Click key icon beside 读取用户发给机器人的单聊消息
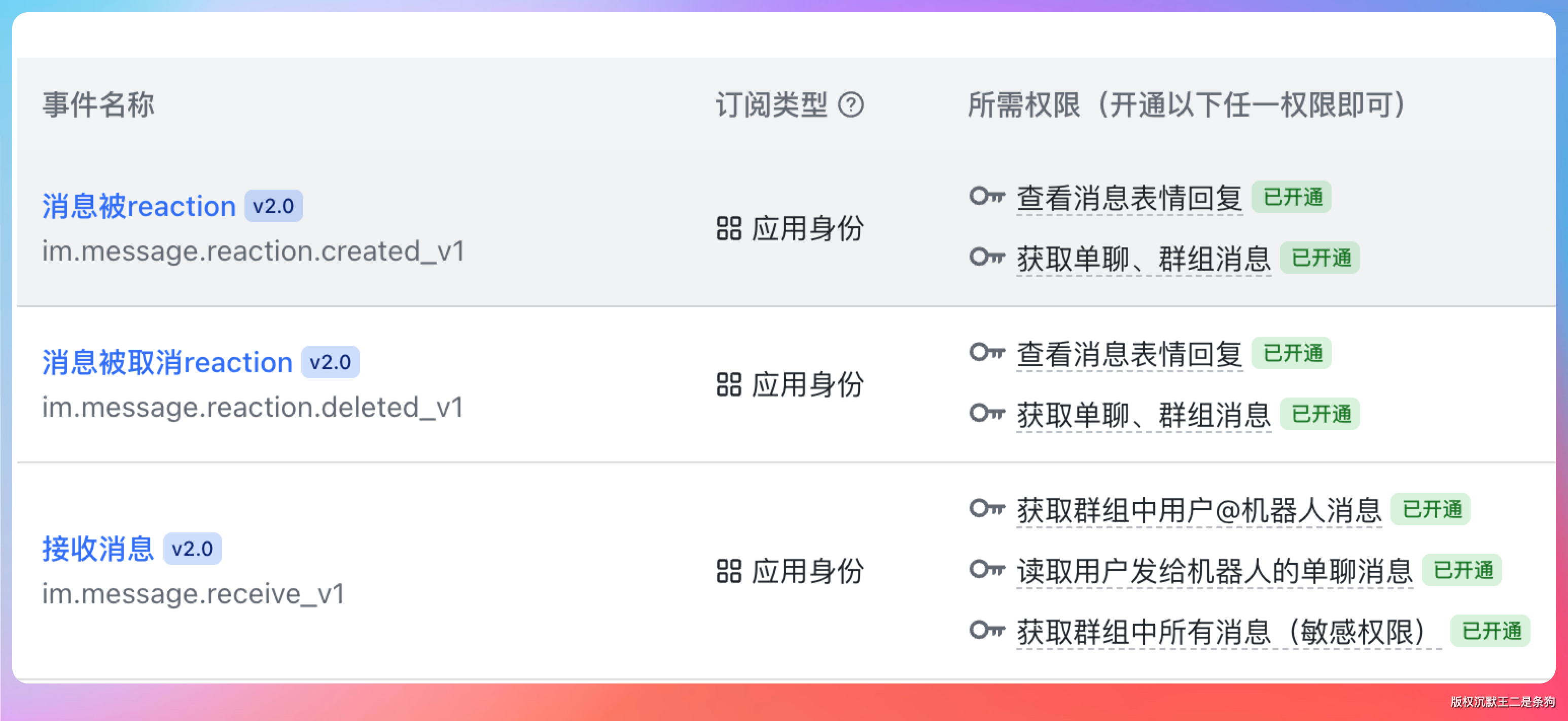The height and width of the screenshot is (721, 1568). tap(986, 569)
